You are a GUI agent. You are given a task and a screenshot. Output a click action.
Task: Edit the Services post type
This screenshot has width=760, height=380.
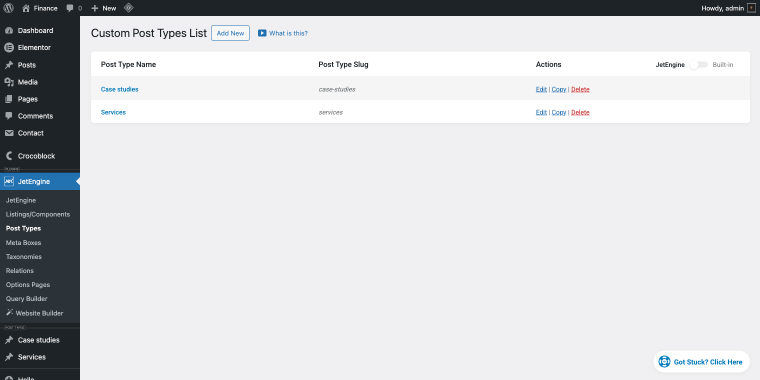click(x=541, y=112)
